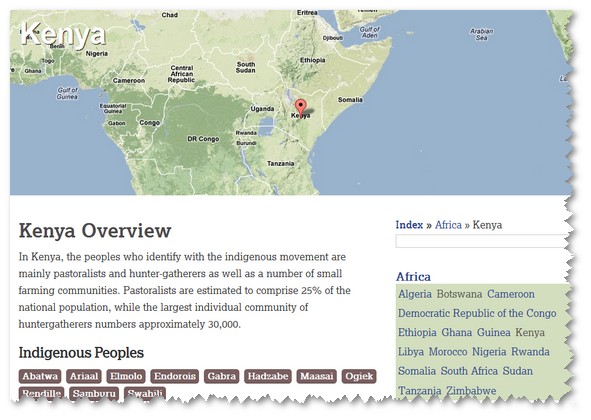
Task: Click the Cameroon label on the map
Action: coord(129,80)
